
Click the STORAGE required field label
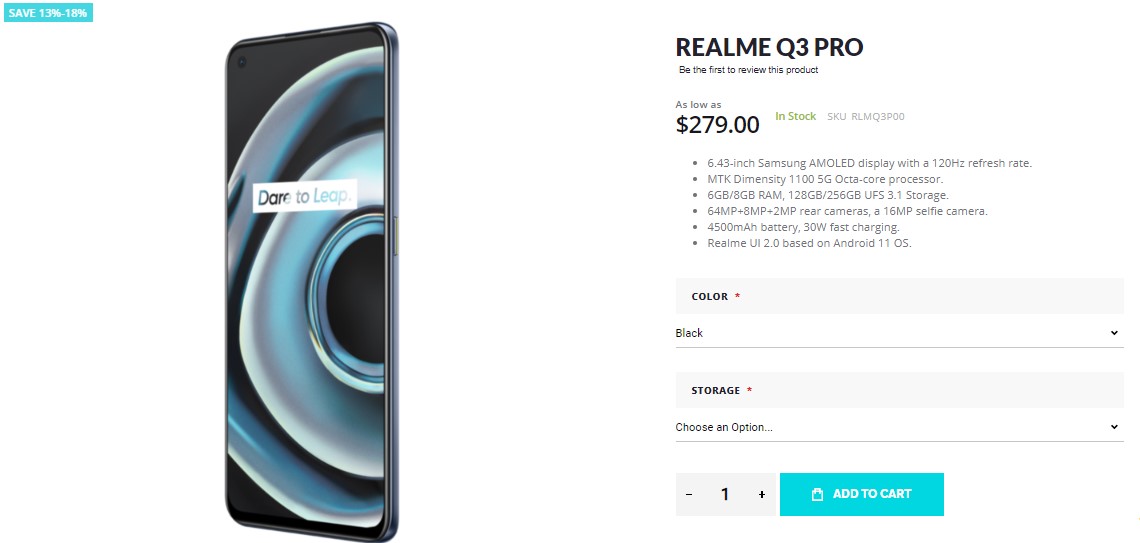point(716,391)
